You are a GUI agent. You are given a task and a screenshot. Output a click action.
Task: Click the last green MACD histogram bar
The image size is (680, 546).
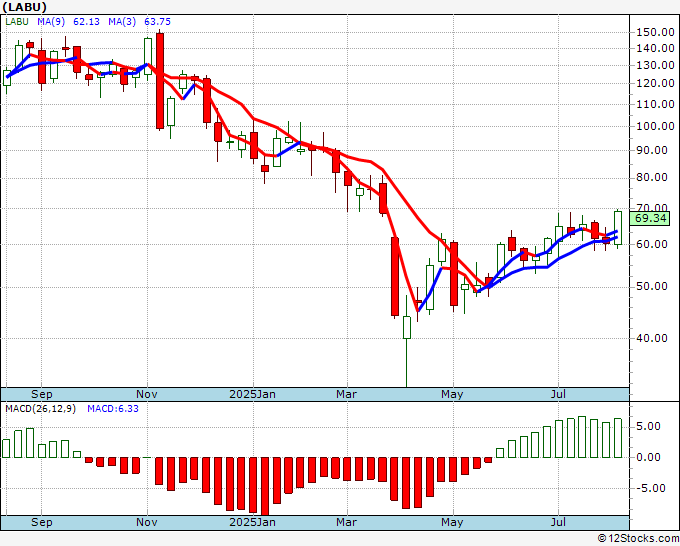click(618, 438)
